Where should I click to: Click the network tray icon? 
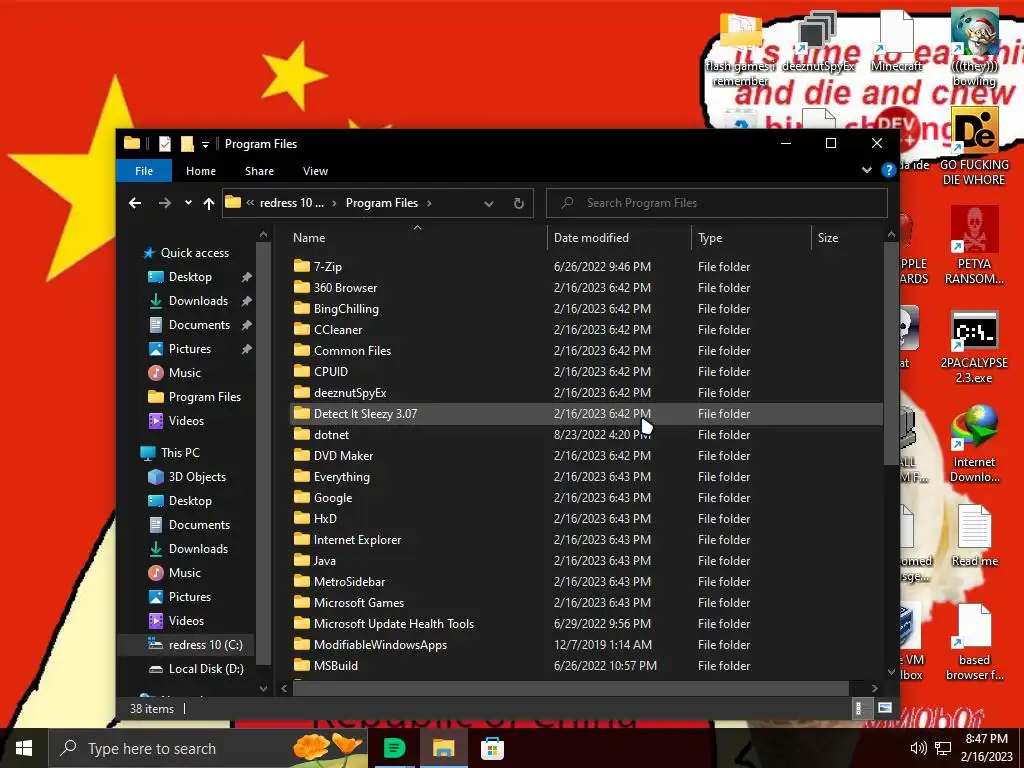pyautogui.click(x=942, y=748)
